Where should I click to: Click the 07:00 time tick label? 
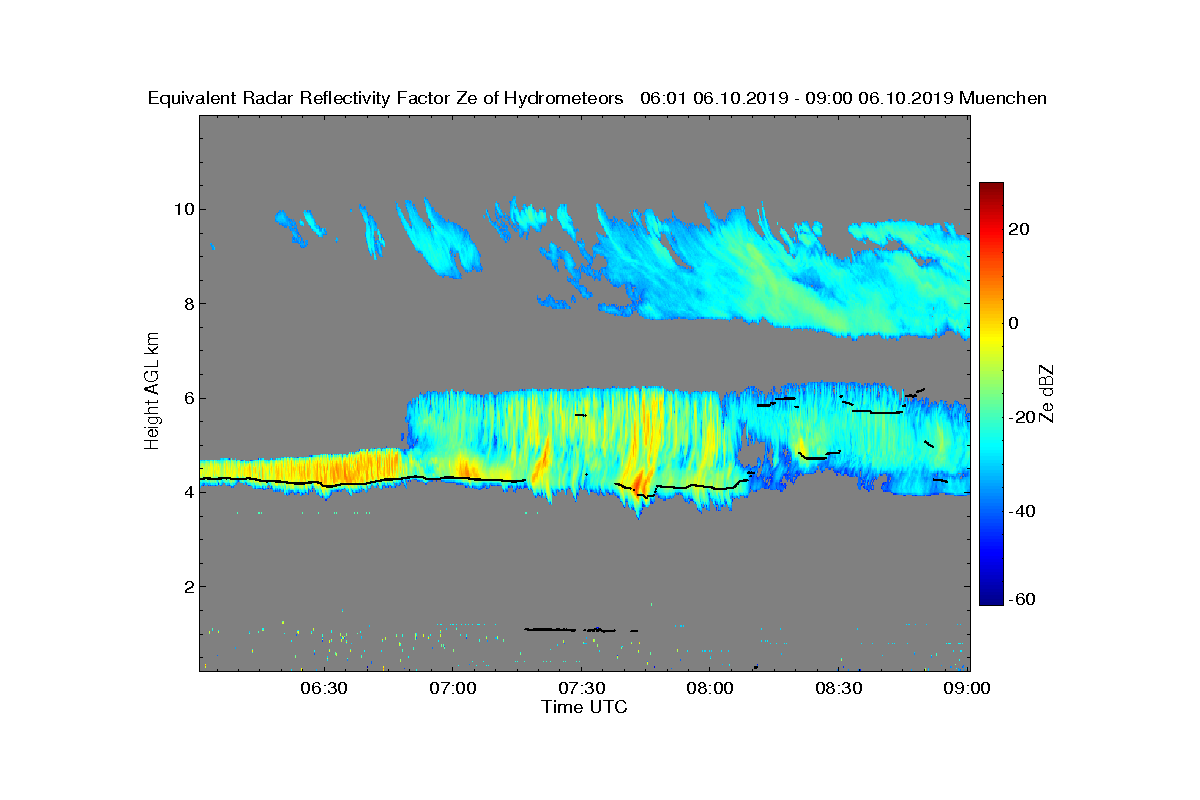452,689
